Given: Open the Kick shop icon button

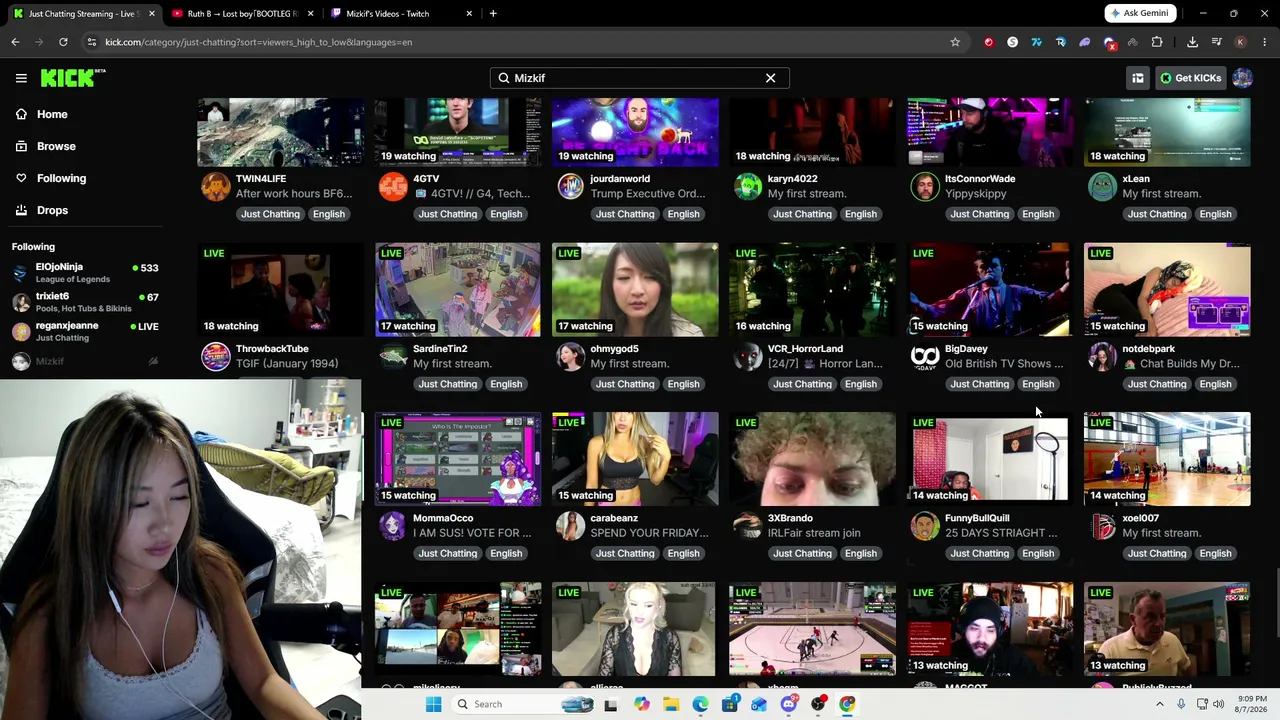Looking at the screenshot, I should click(x=1138, y=78).
